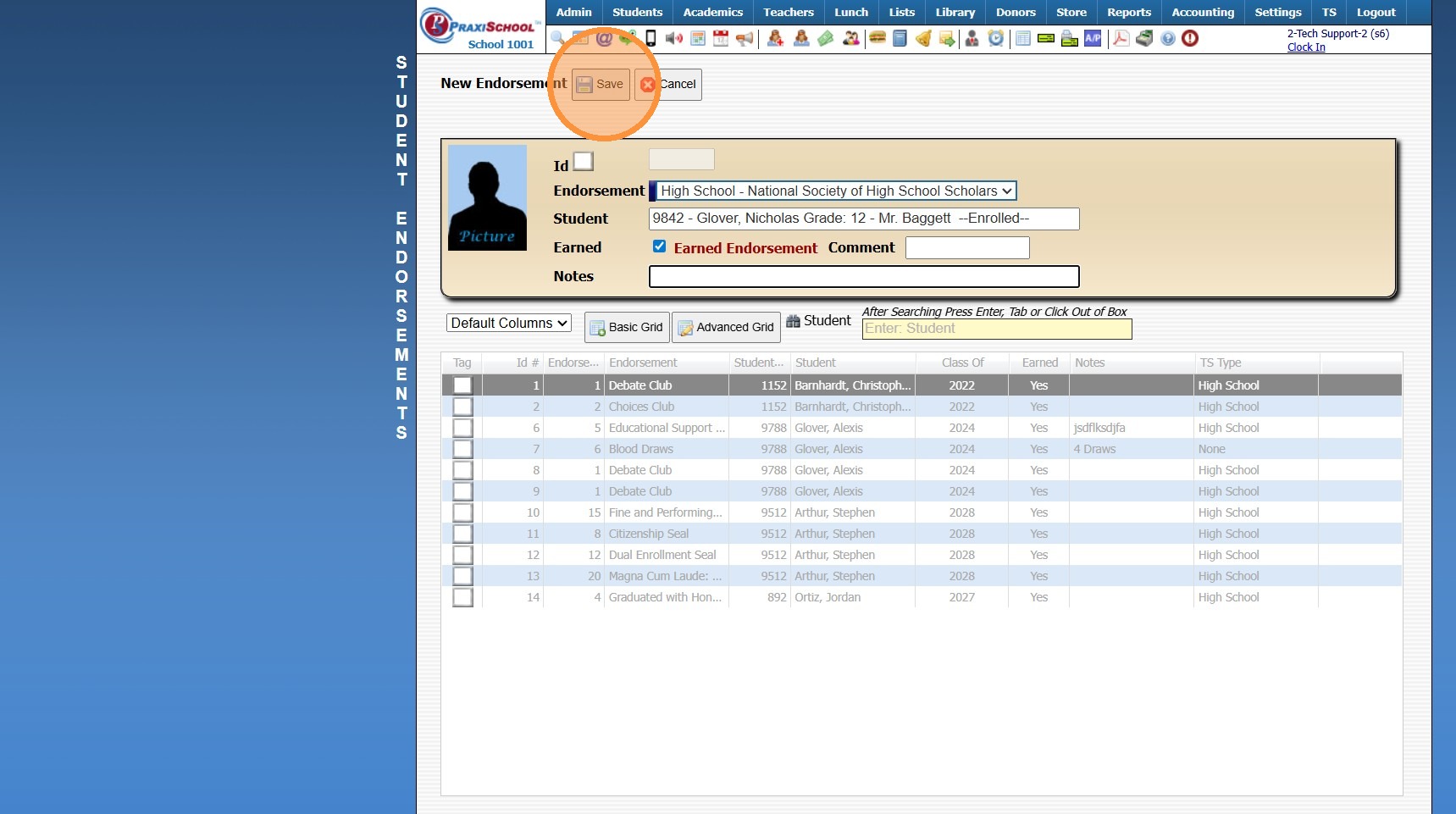Click the PDF document icon
Viewport: 1456px width, 814px height.
(1121, 38)
